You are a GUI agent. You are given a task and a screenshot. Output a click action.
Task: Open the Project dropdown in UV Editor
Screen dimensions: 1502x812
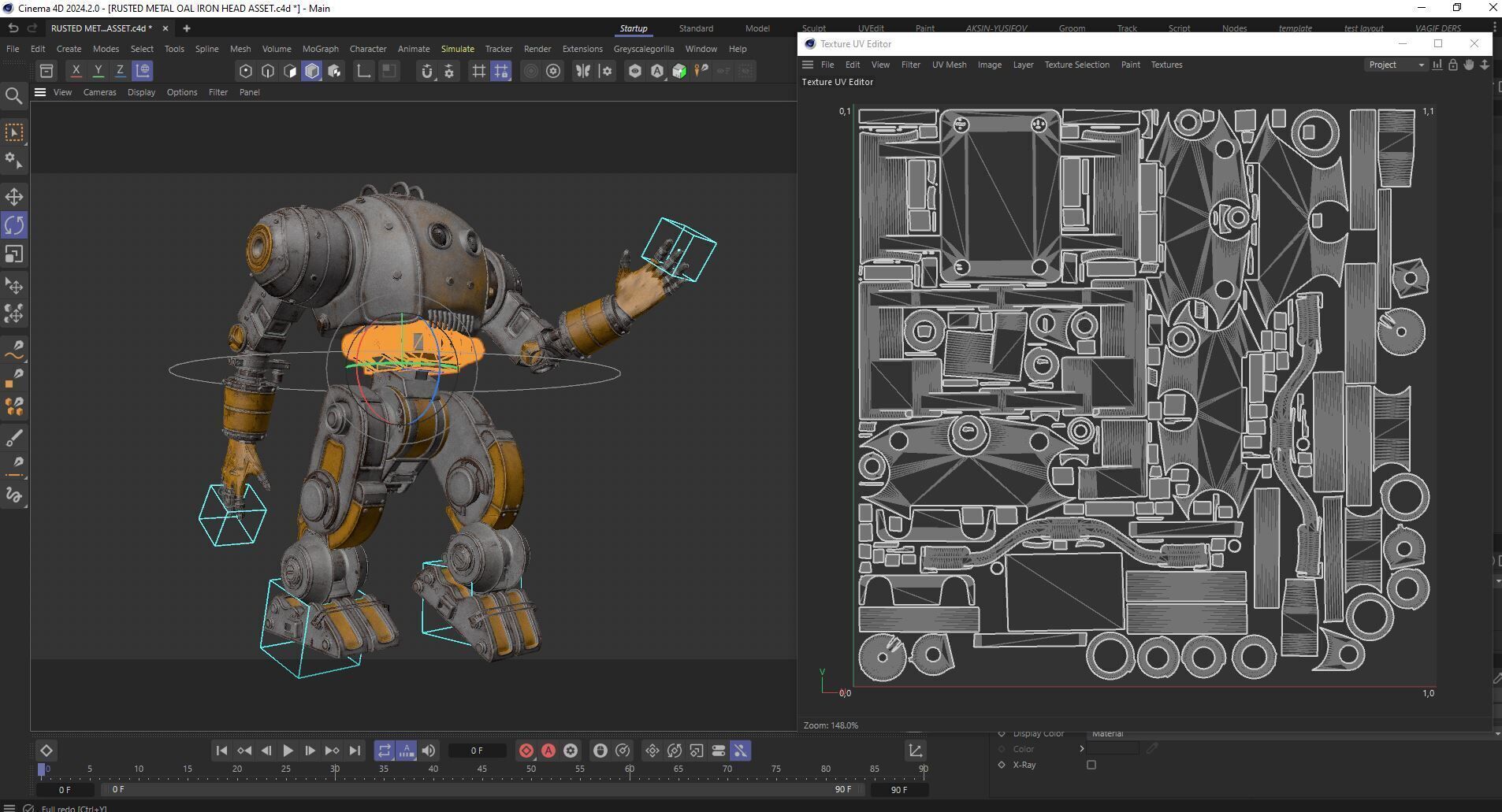(x=1396, y=65)
